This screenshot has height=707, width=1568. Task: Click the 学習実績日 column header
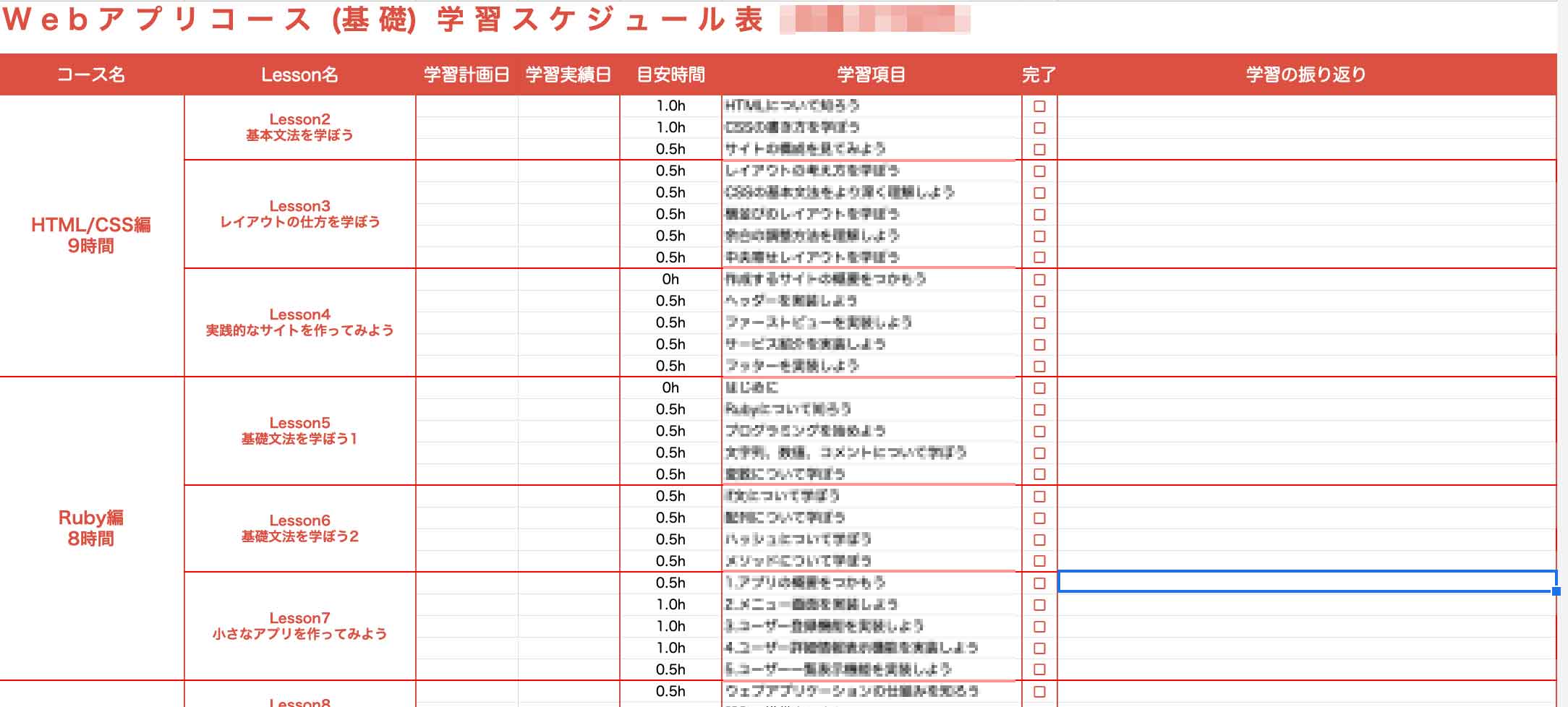pyautogui.click(x=568, y=74)
